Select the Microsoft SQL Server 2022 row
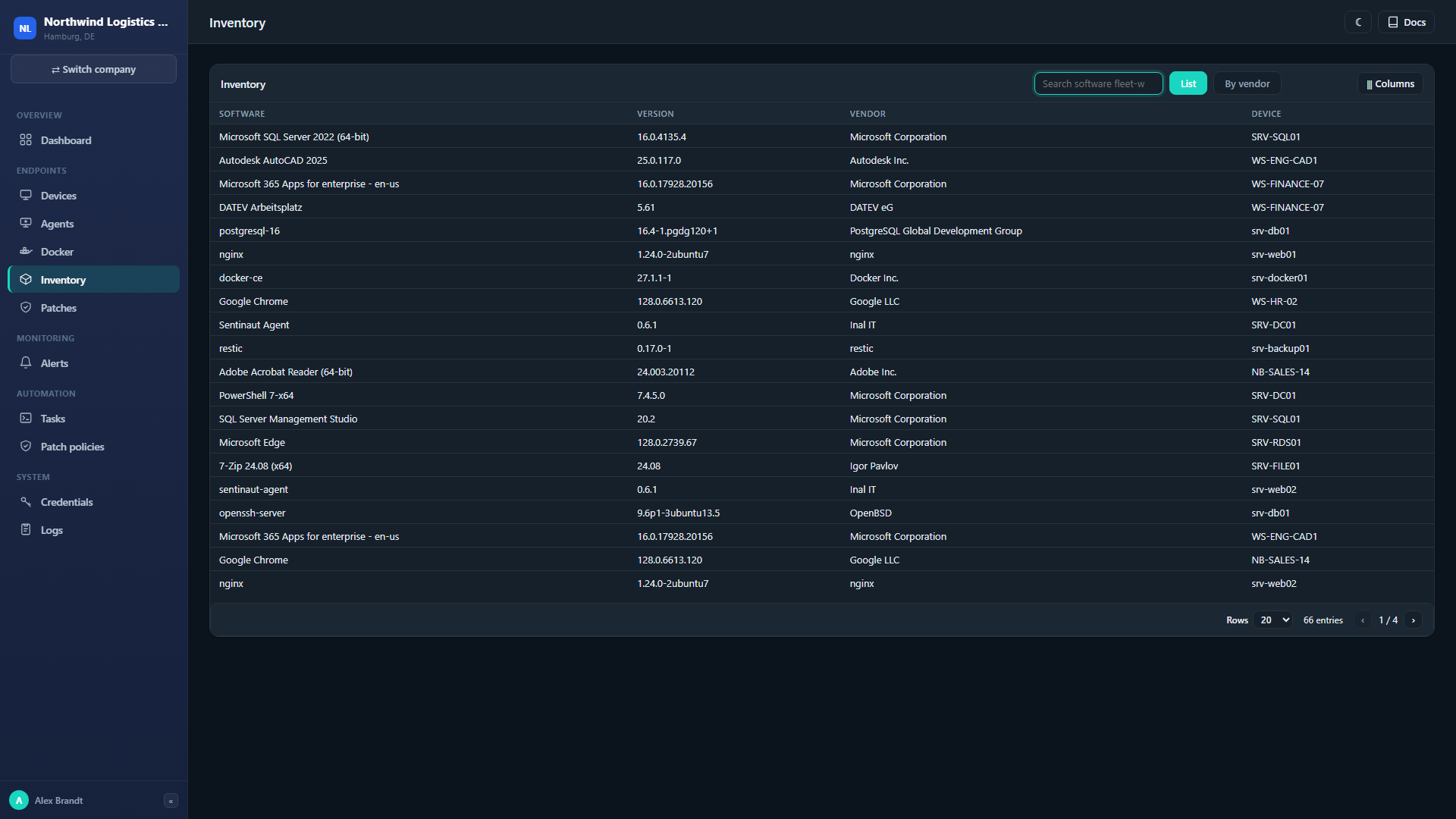1456x819 pixels. point(822,136)
